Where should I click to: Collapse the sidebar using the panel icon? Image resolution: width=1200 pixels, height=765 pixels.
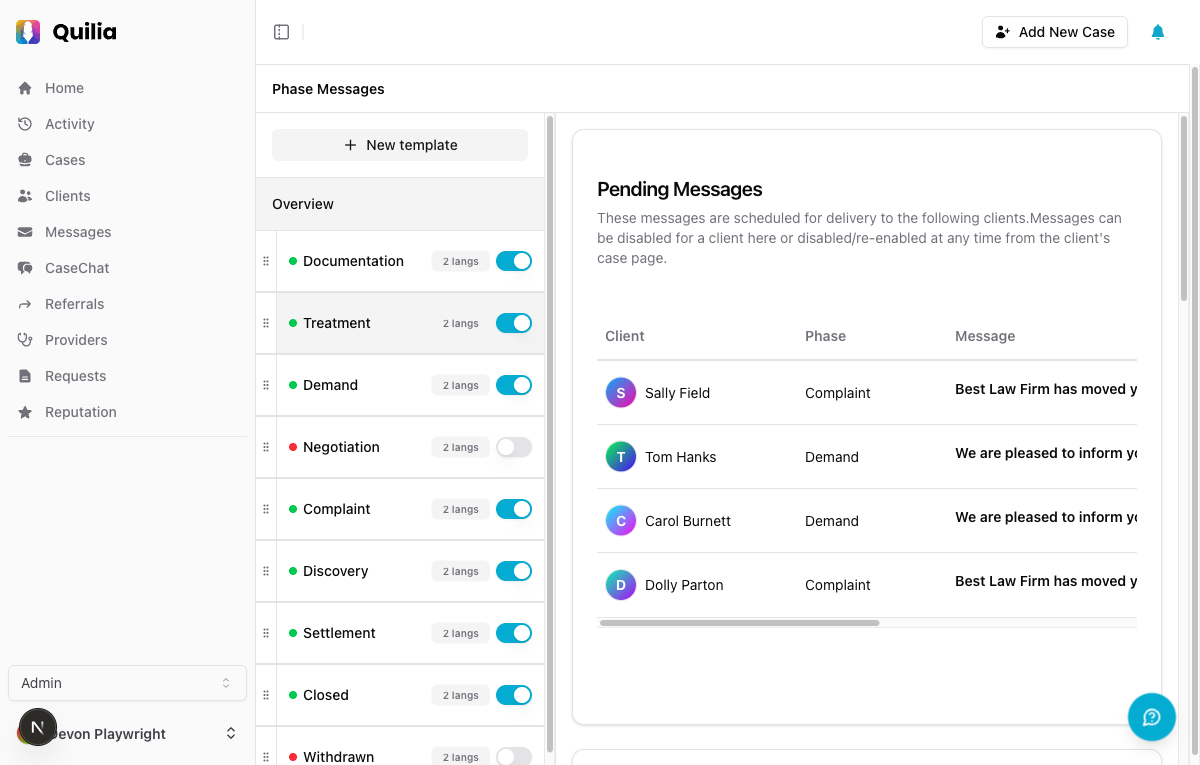click(x=281, y=31)
